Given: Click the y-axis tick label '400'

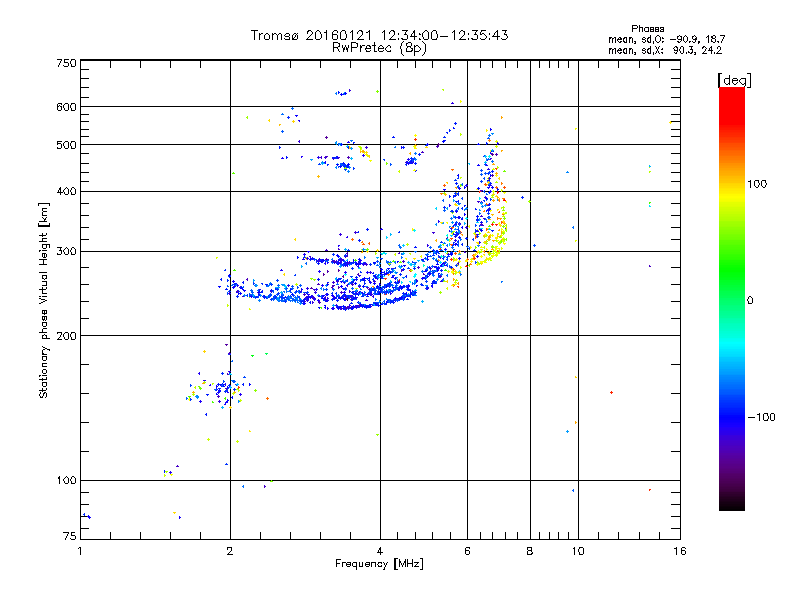Looking at the screenshot, I should pyautogui.click(x=66, y=191).
